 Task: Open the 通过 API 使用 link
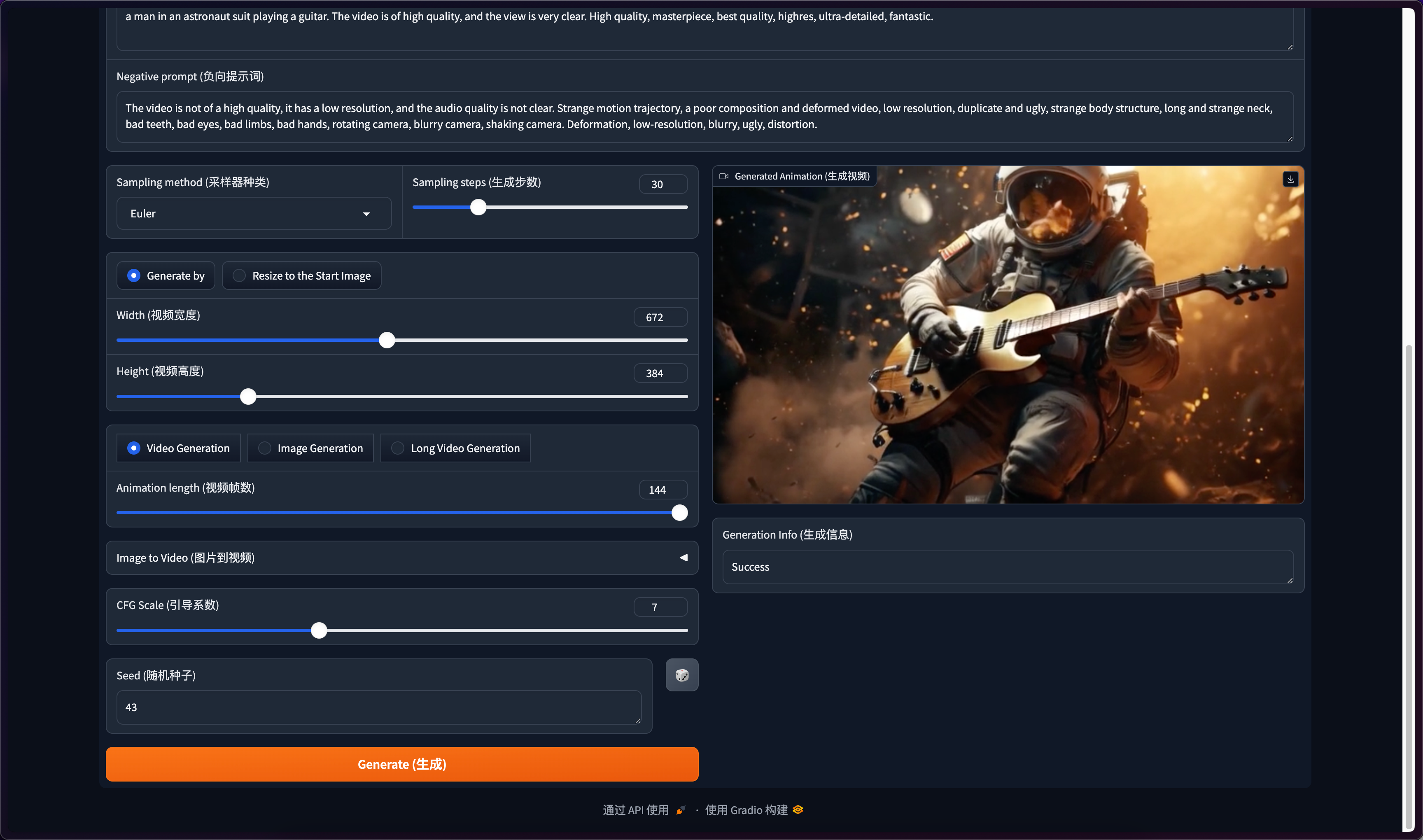[x=636, y=810]
